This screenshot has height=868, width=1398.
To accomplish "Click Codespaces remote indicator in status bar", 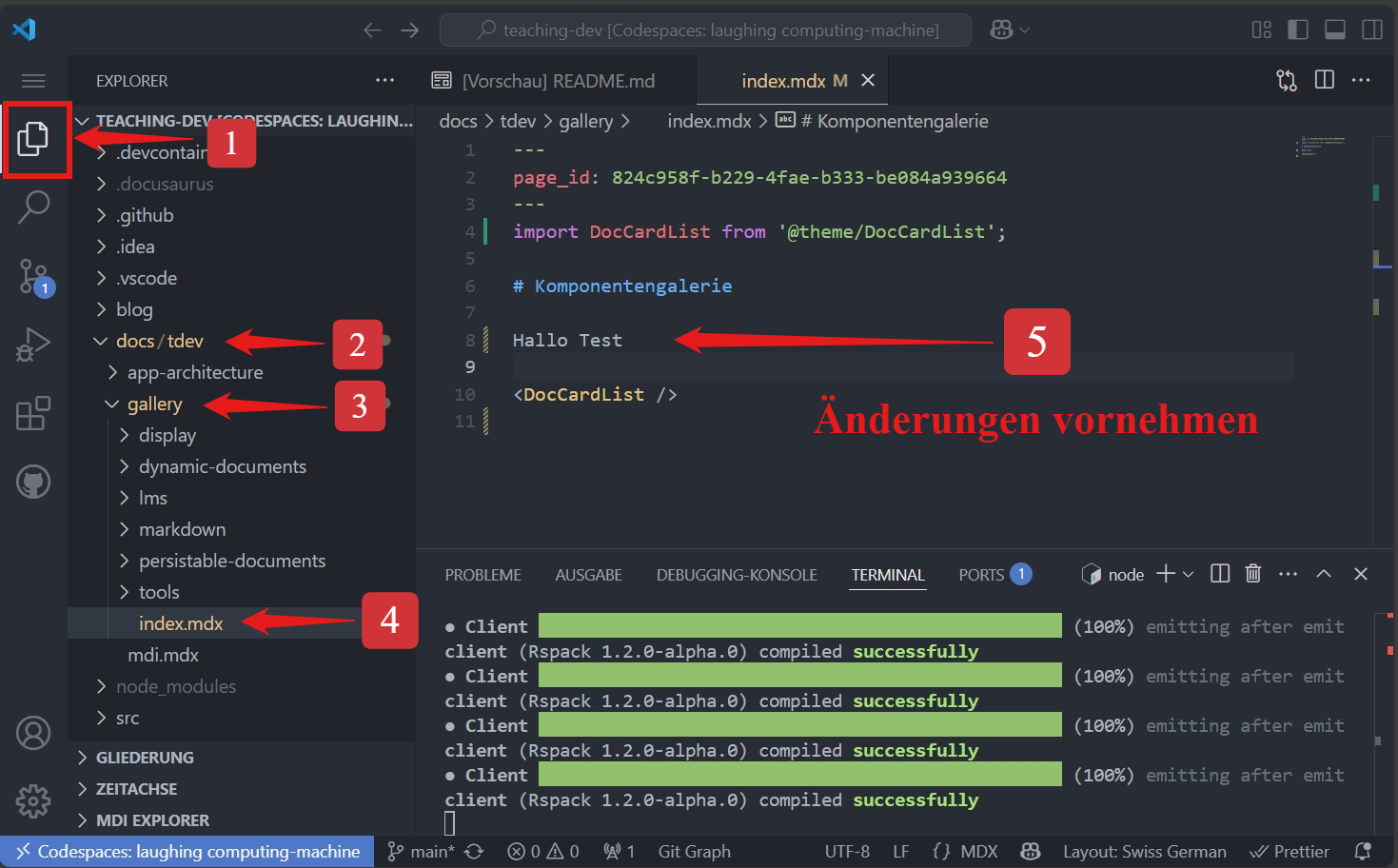I will click(x=187, y=852).
